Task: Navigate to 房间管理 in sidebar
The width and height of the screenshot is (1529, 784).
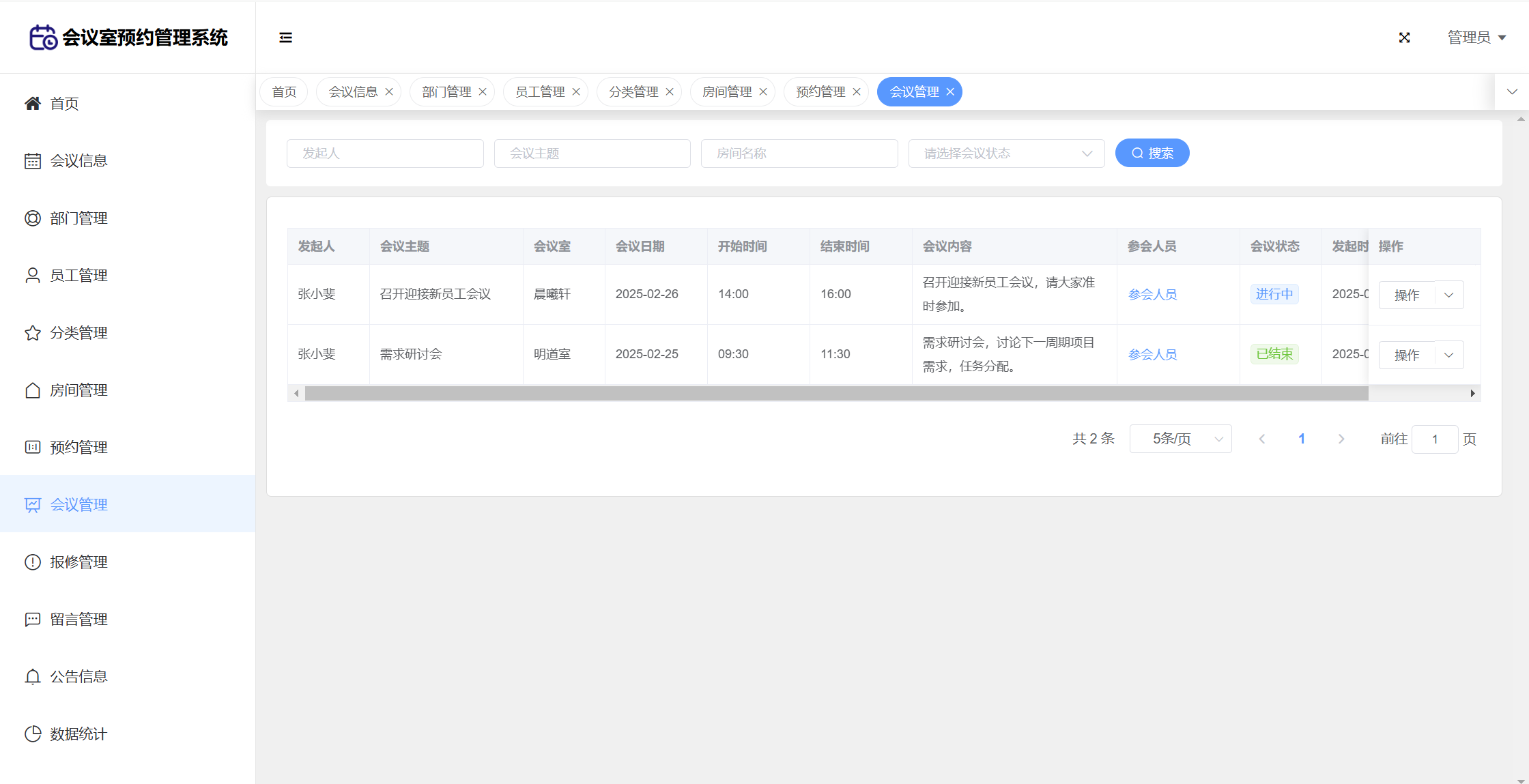Action: [78, 390]
